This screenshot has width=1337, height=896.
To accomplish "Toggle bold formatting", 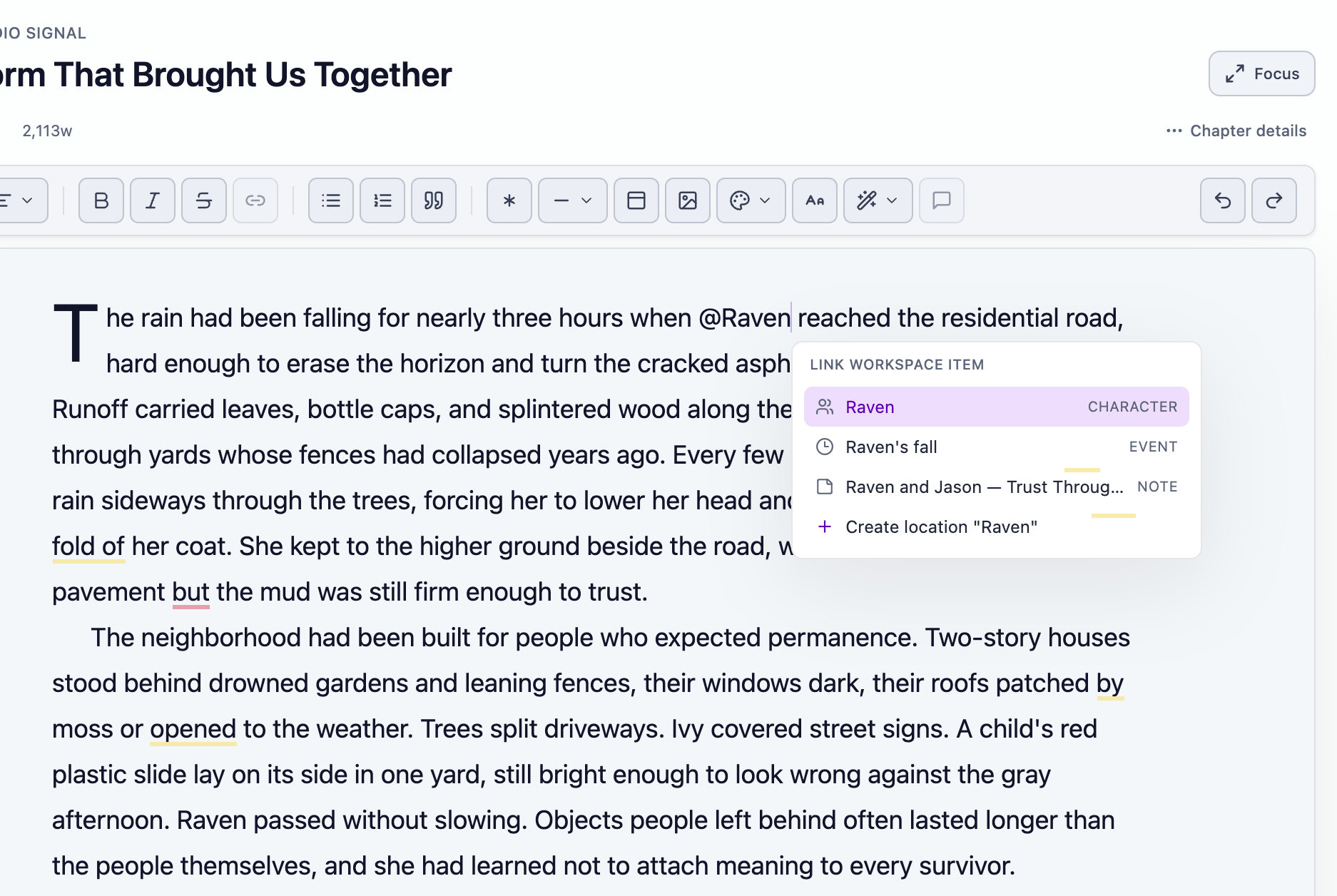I will pyautogui.click(x=101, y=200).
